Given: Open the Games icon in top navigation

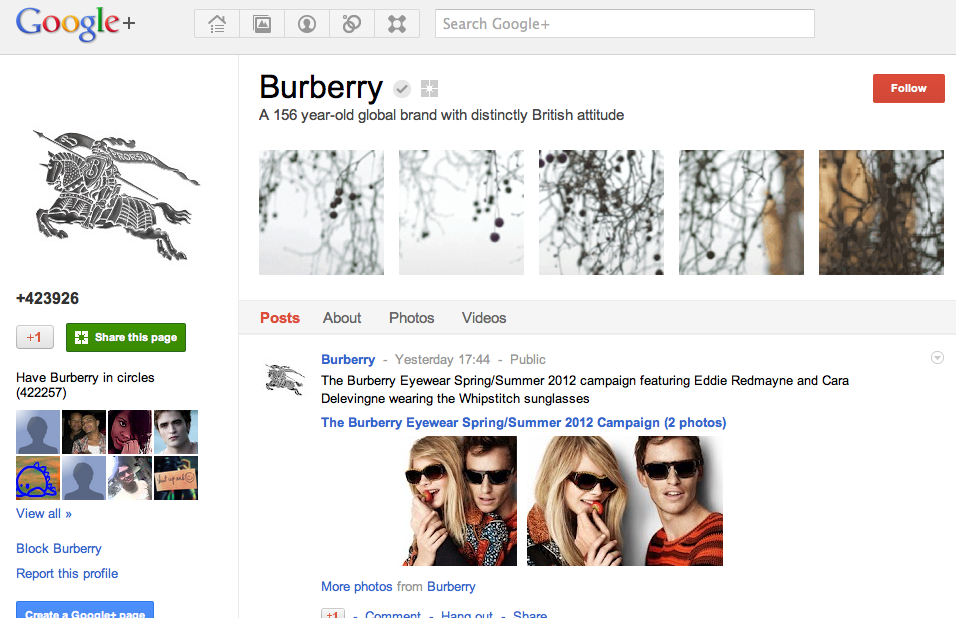Looking at the screenshot, I should coord(397,24).
